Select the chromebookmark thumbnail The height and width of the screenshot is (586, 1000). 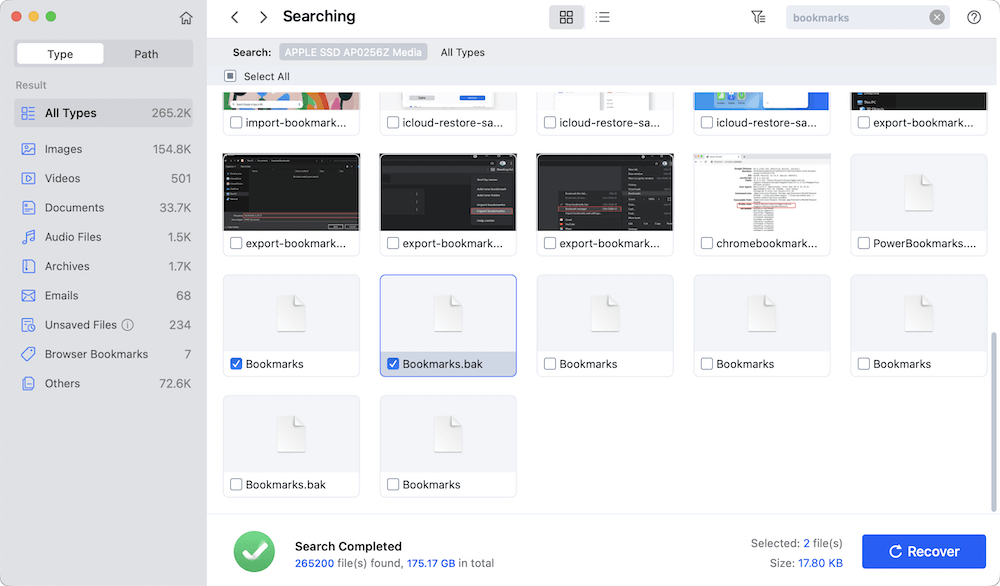point(761,193)
